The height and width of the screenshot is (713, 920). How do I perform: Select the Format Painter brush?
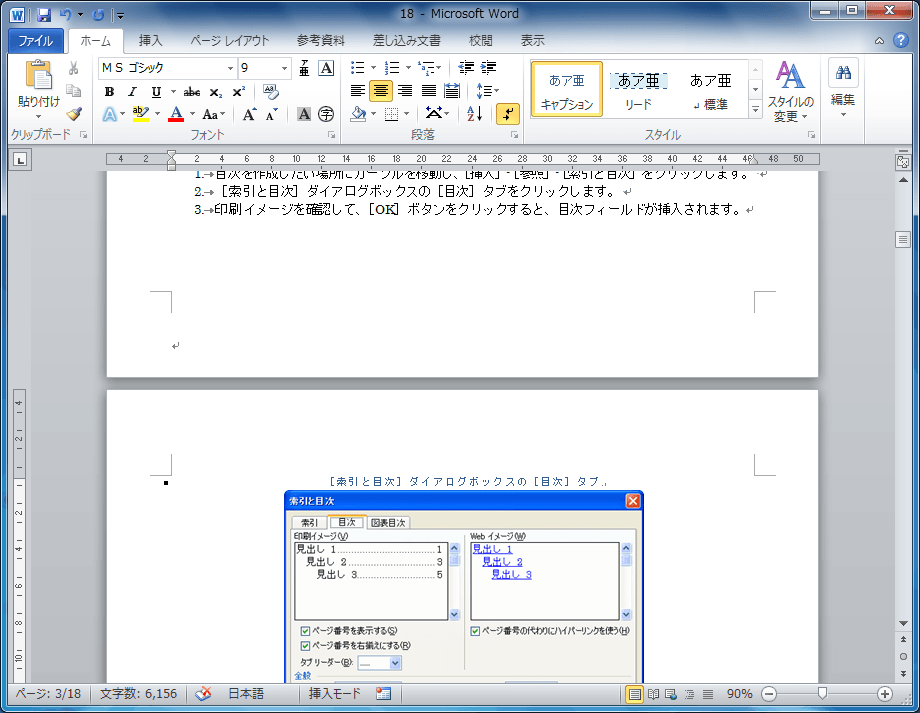point(73,114)
